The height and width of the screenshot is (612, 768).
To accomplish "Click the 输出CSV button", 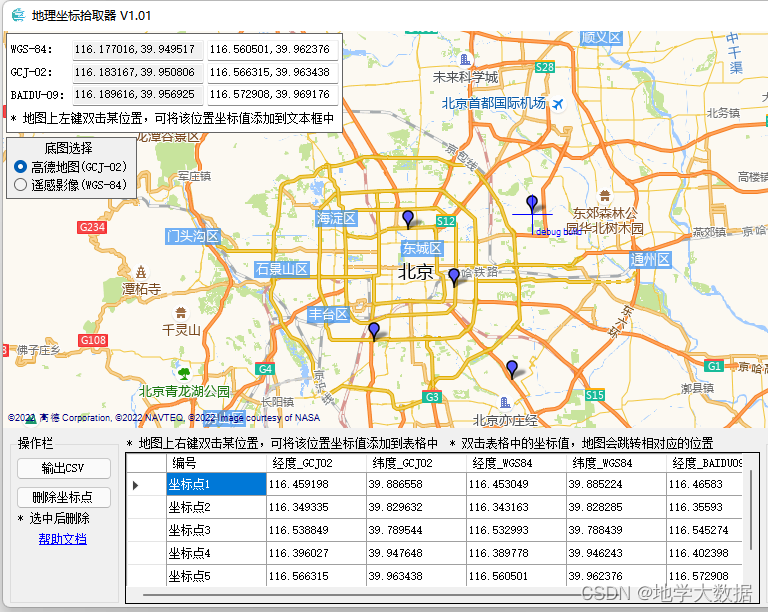I will 64,468.
